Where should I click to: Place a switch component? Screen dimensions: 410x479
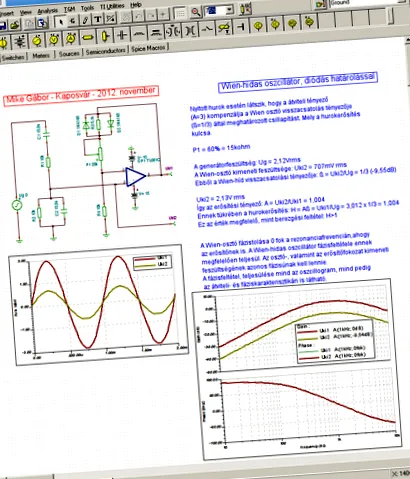207,29
